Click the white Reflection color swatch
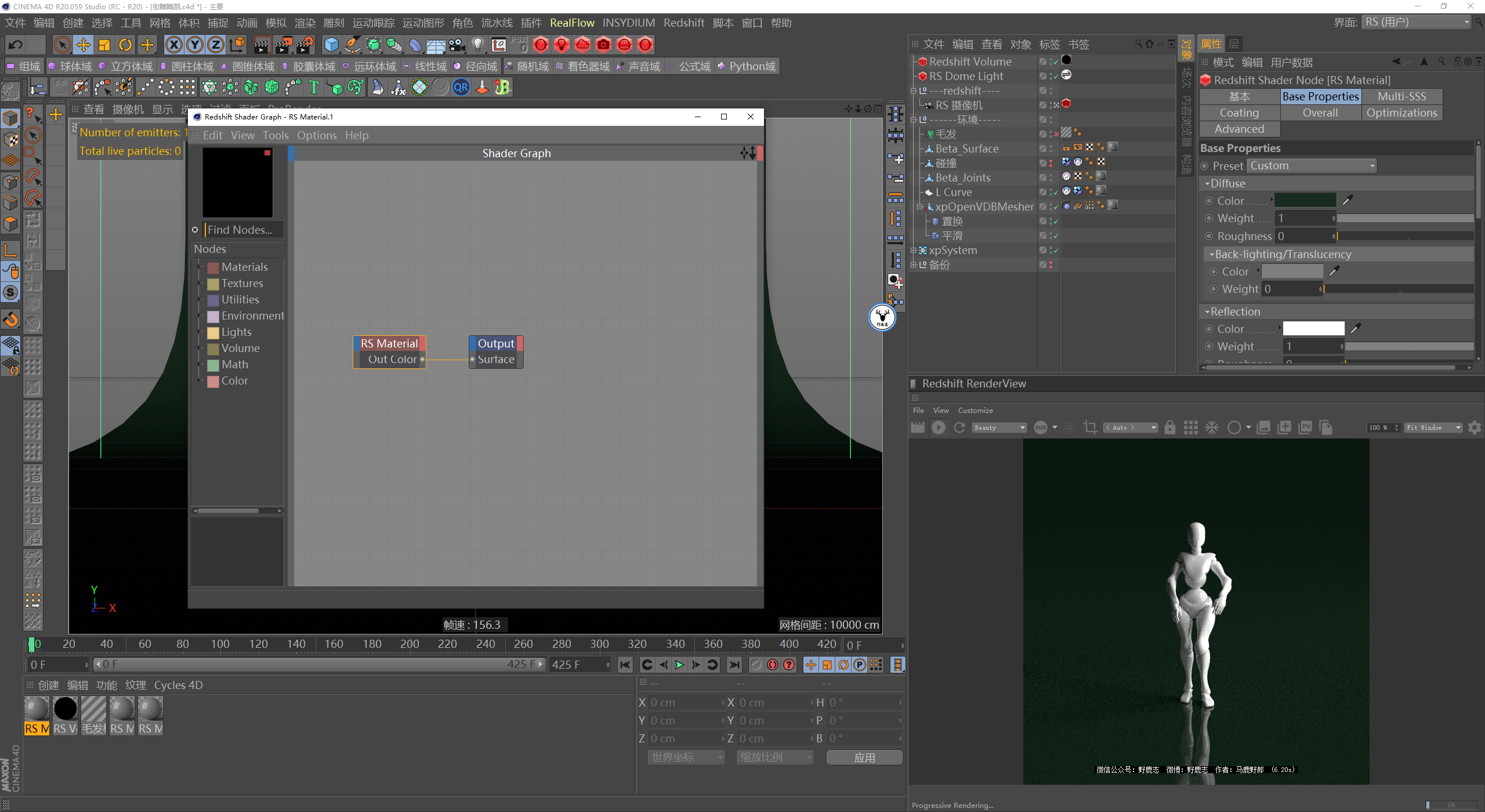The width and height of the screenshot is (1485, 812). pyautogui.click(x=1313, y=329)
